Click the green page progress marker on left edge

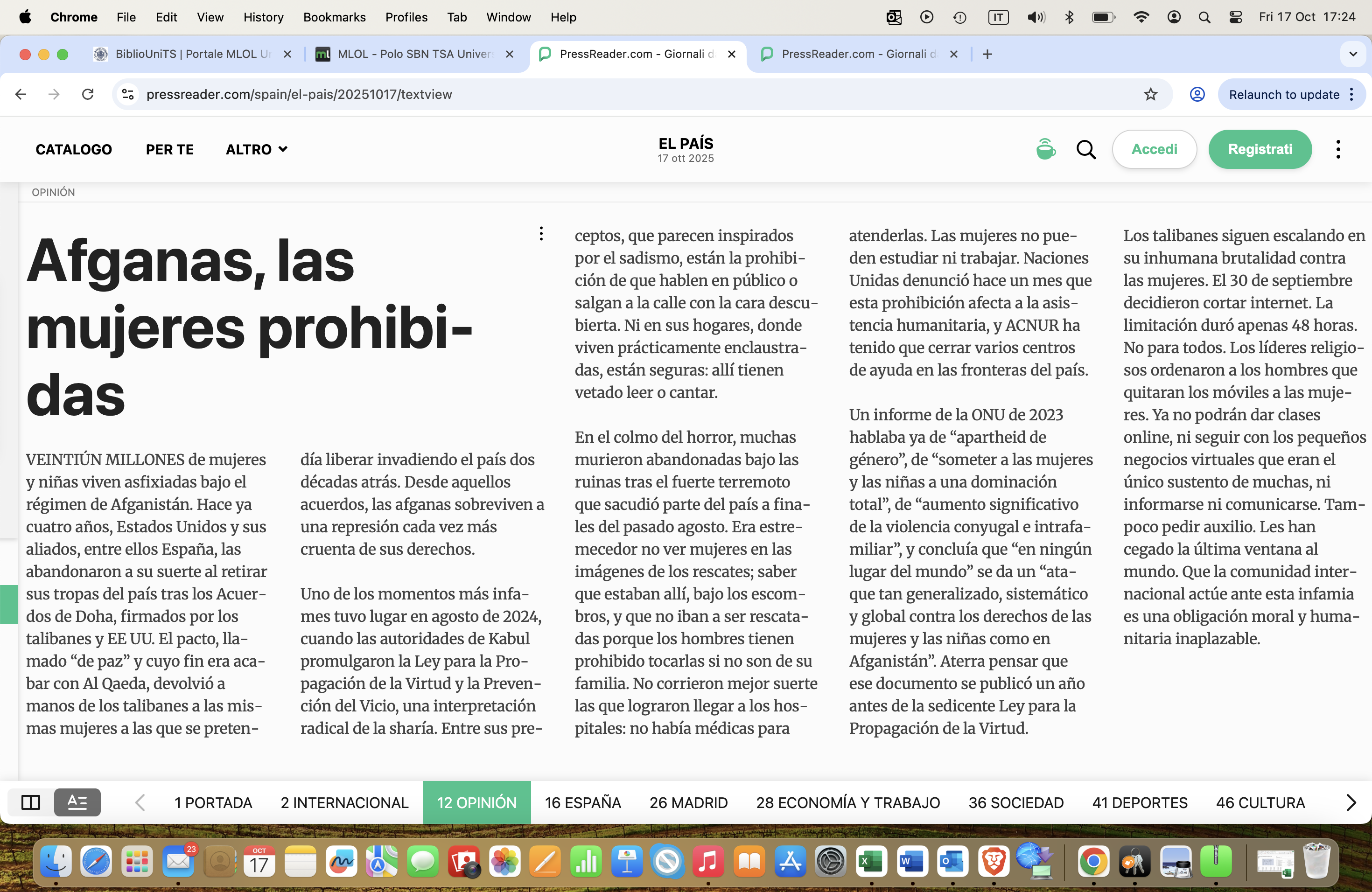pyautogui.click(x=9, y=604)
